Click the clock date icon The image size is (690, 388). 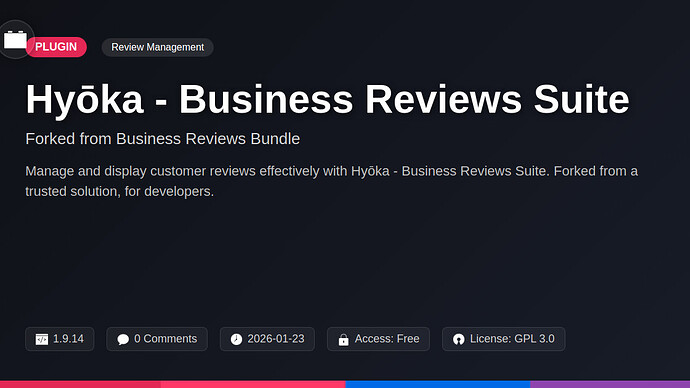[x=236, y=339]
